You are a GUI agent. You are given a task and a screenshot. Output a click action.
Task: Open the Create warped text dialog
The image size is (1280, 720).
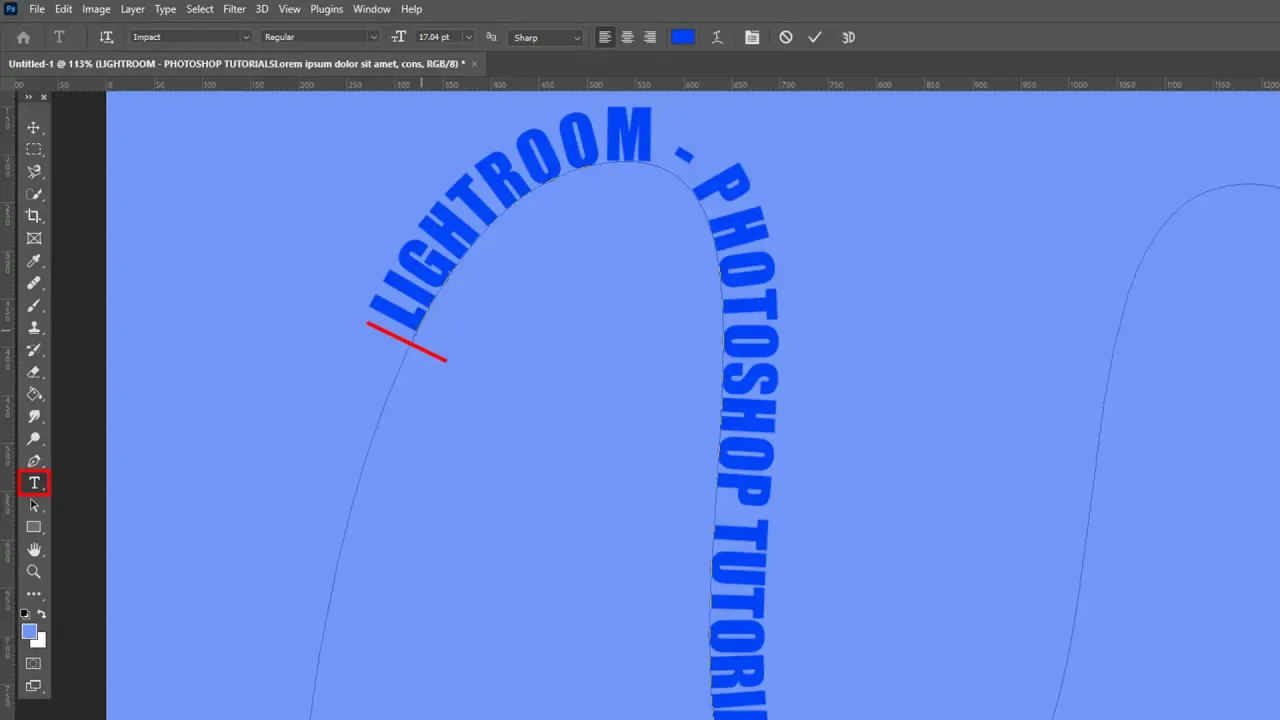click(717, 37)
